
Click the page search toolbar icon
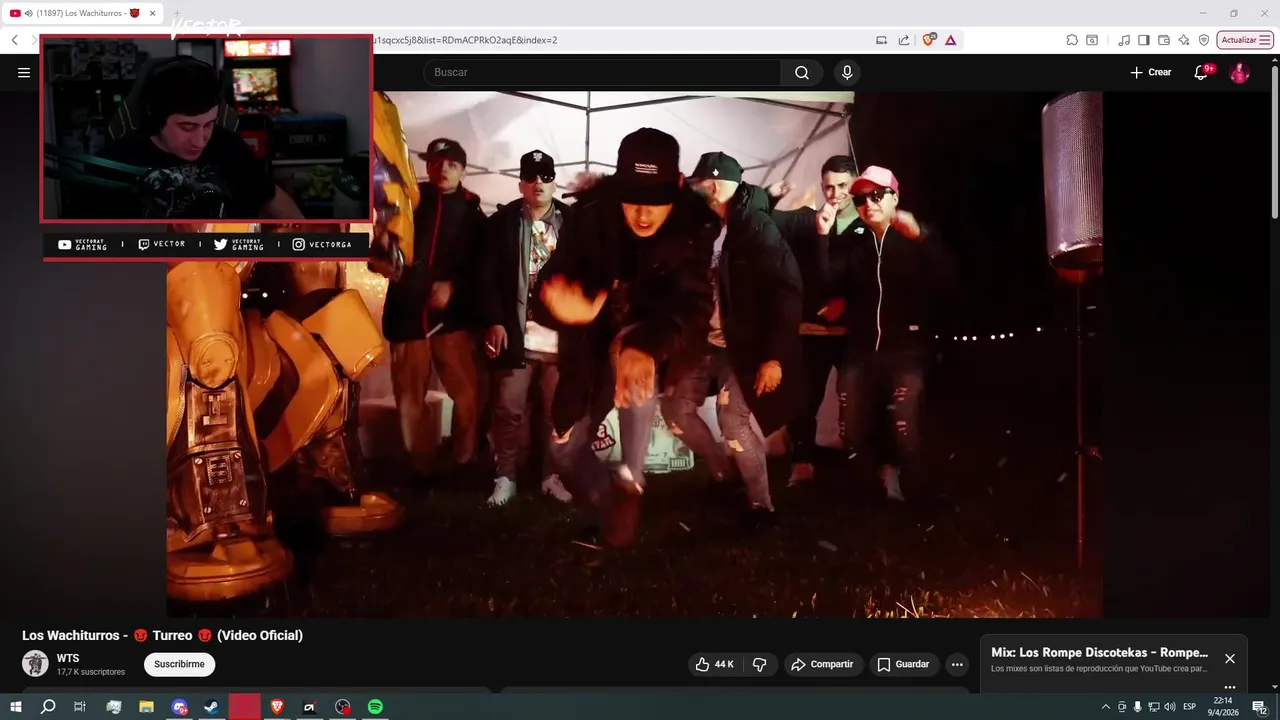point(1092,40)
